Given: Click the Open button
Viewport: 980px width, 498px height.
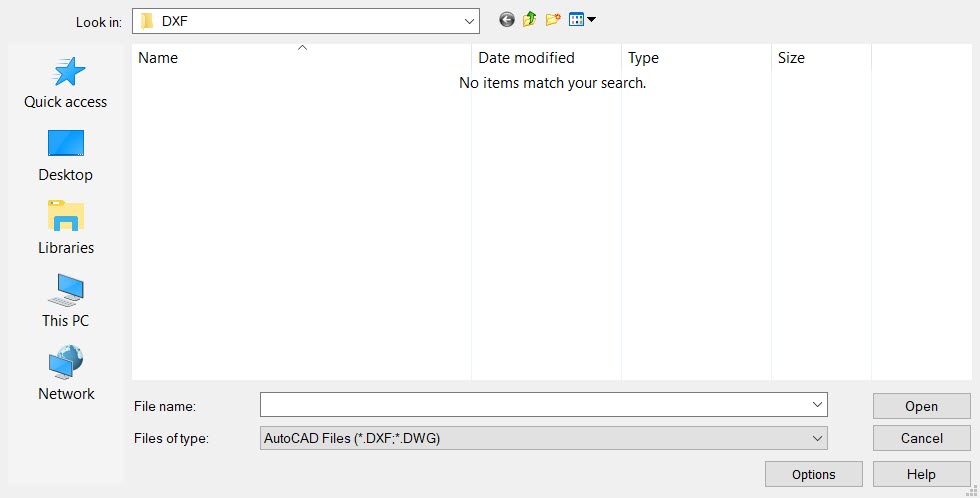Looking at the screenshot, I should (x=921, y=406).
